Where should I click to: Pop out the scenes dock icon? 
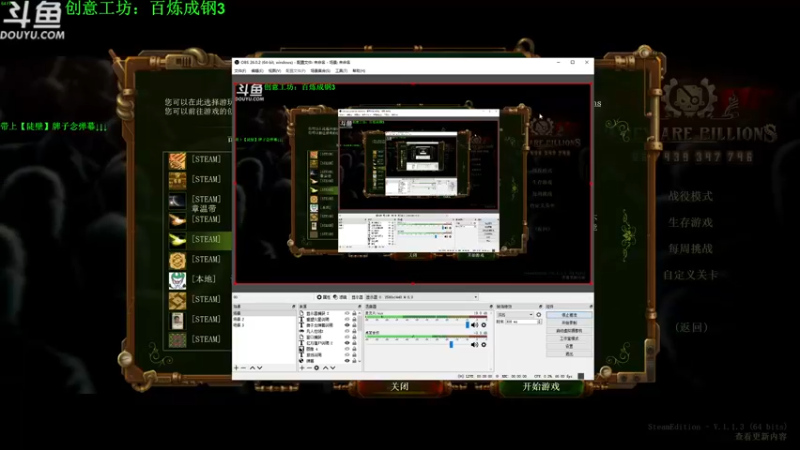pyautogui.click(x=293, y=307)
